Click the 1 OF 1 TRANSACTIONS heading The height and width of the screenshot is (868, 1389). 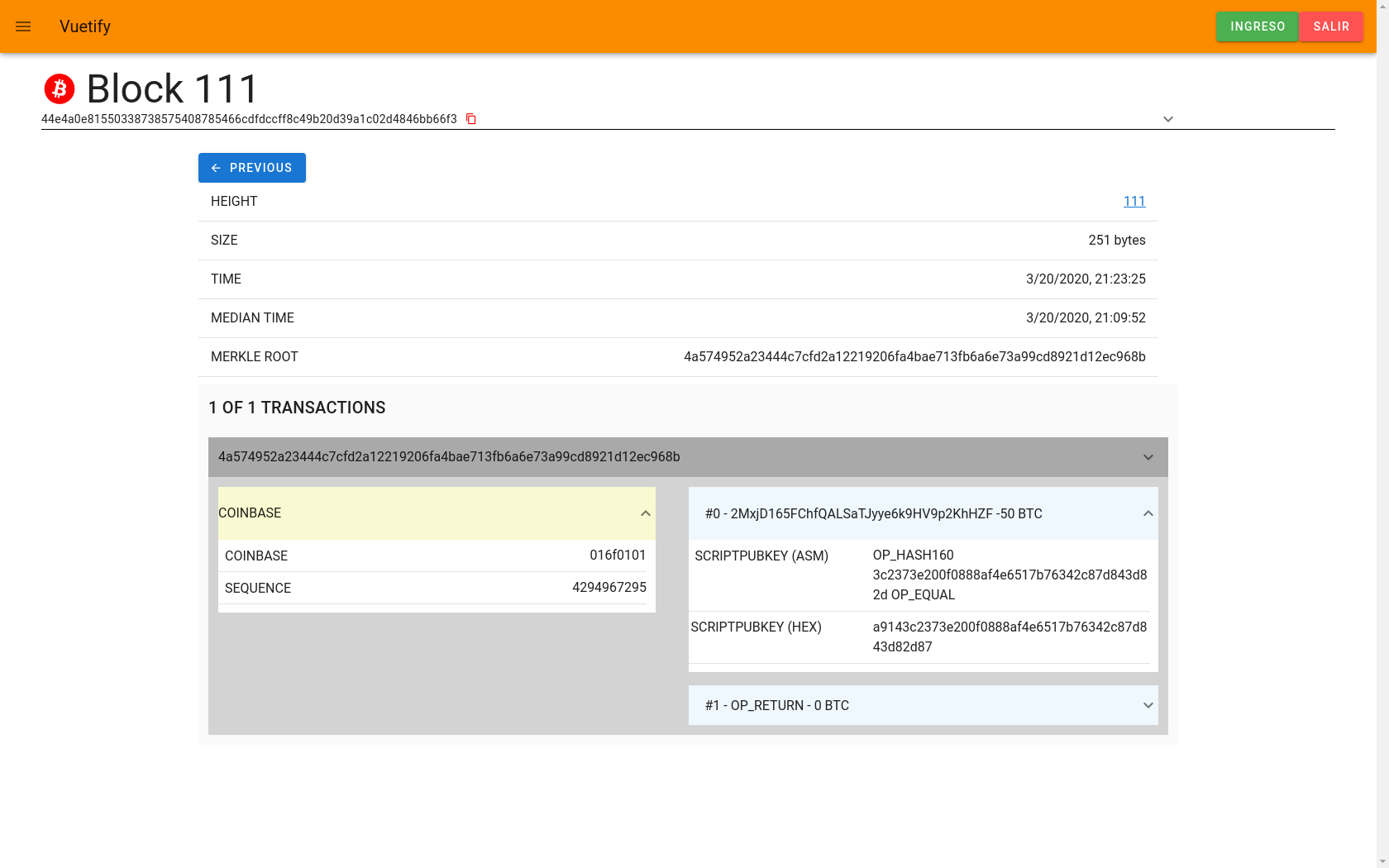pos(297,408)
